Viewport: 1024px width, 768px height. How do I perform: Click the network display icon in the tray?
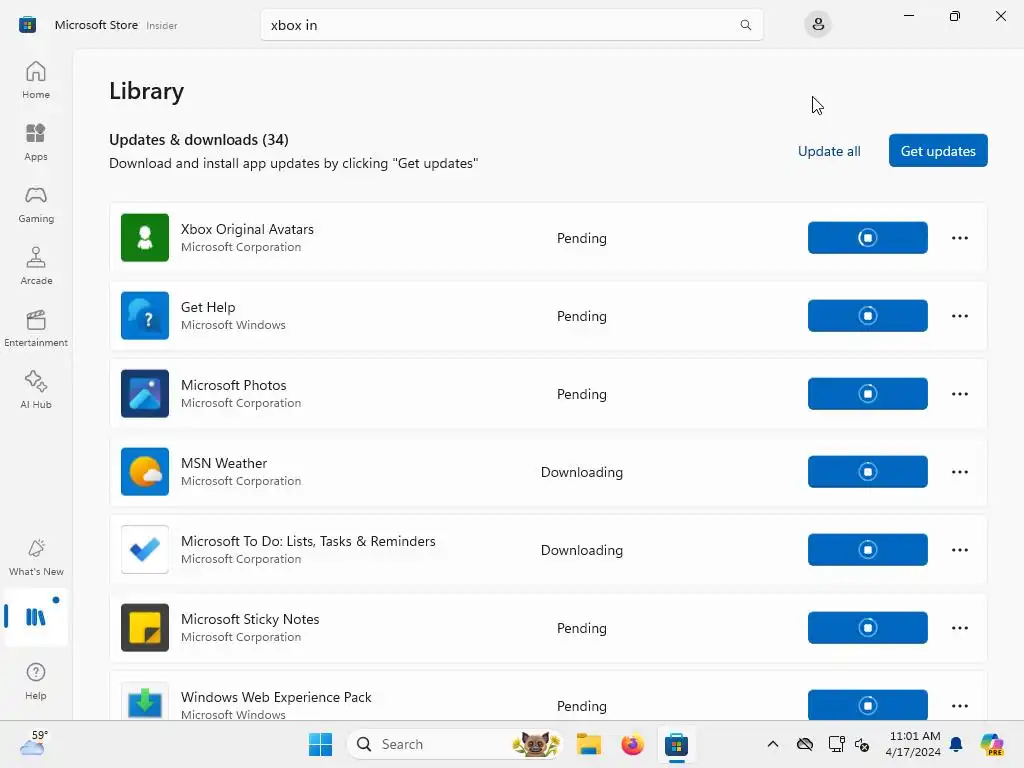836,744
